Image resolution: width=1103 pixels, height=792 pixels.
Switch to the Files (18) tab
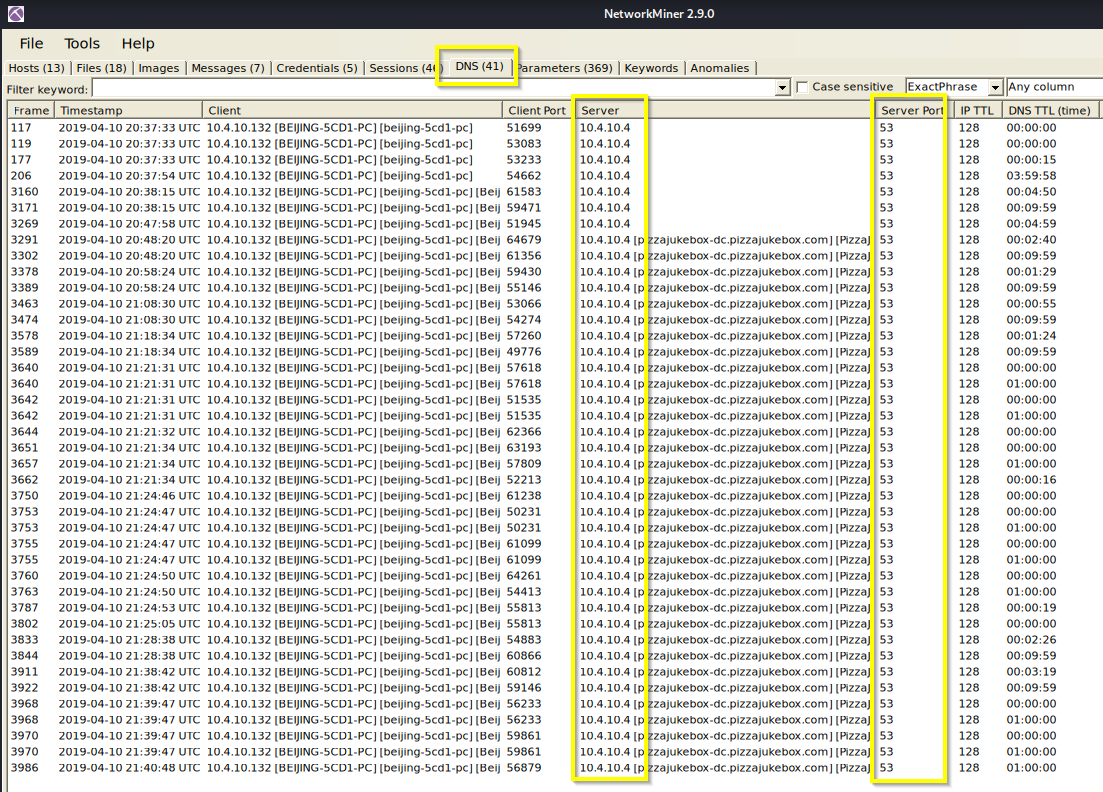pos(101,68)
